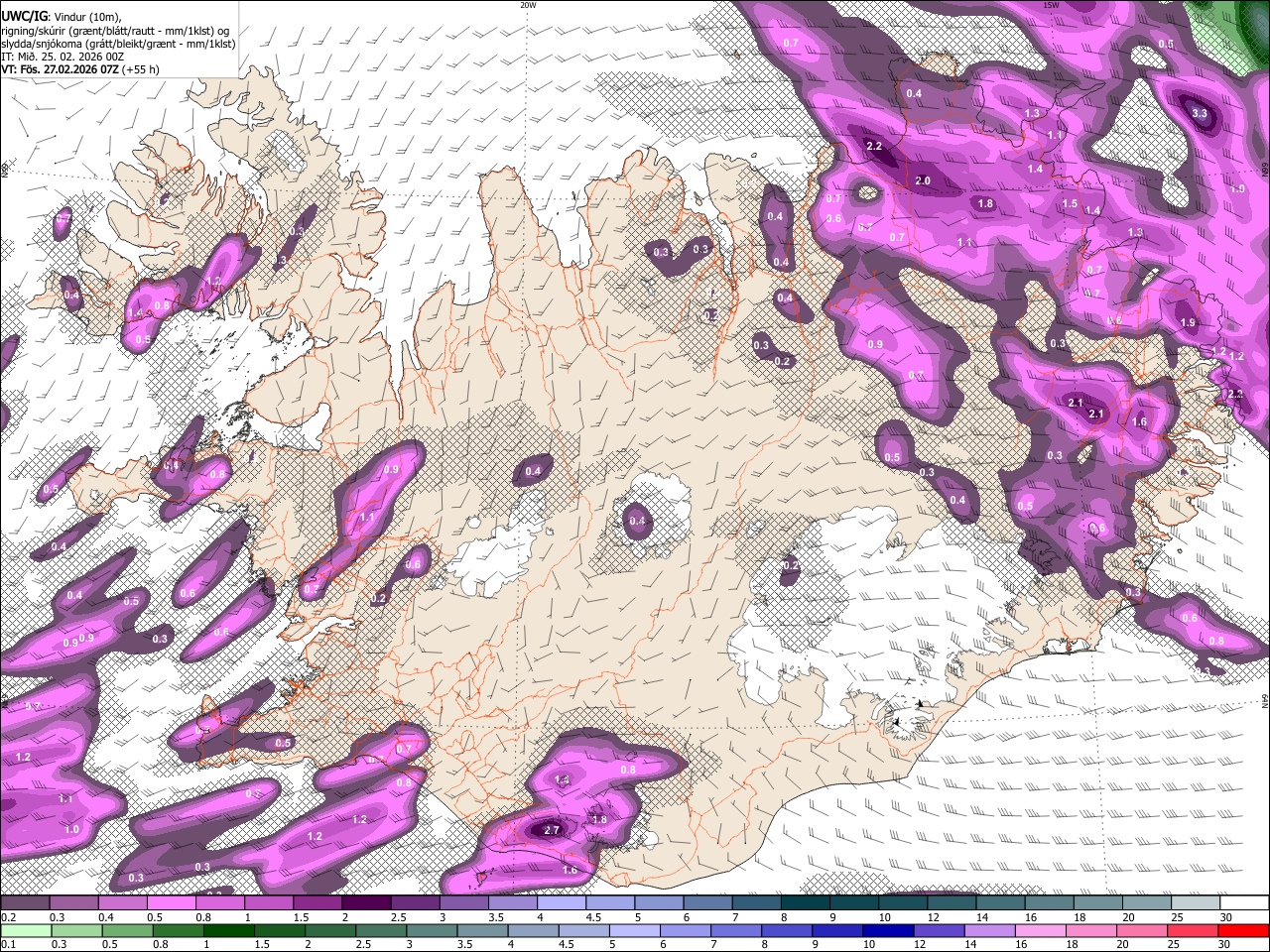Click the "20W" longitude label
The image size is (1270, 952).
[528, 5]
